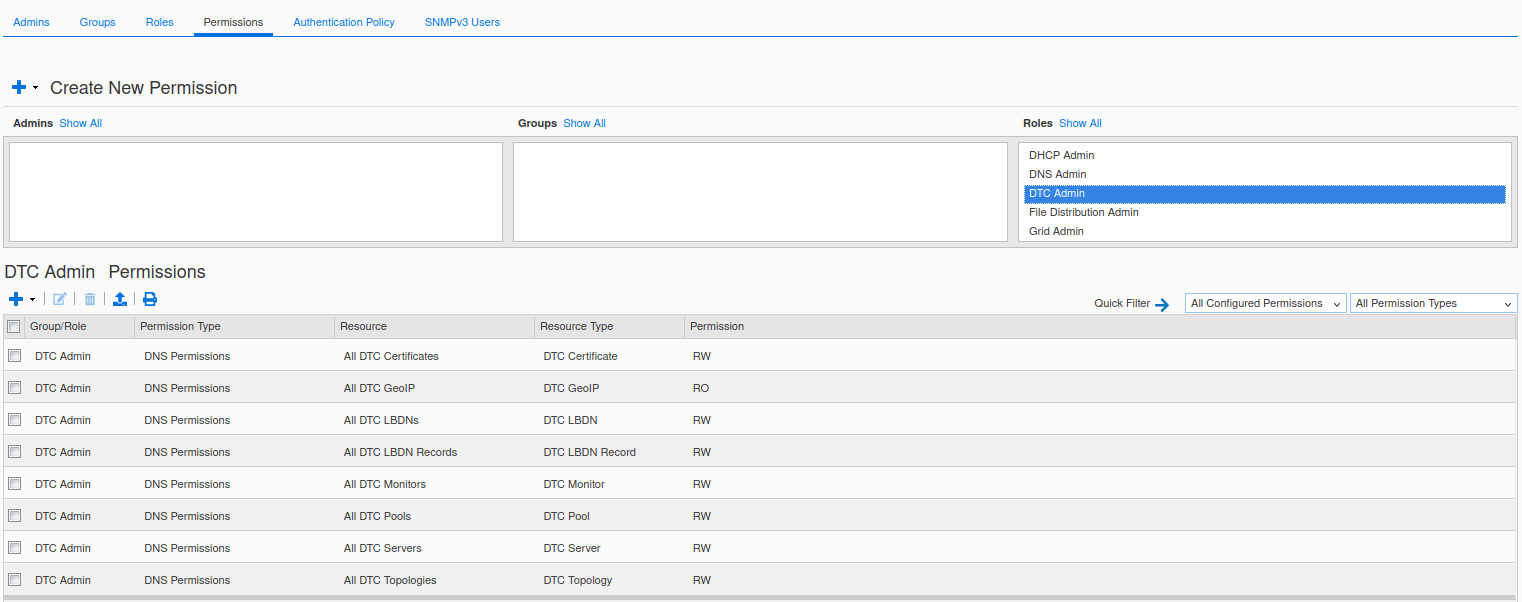Click the print icon in toolbar
The width and height of the screenshot is (1522, 602).
(150, 299)
